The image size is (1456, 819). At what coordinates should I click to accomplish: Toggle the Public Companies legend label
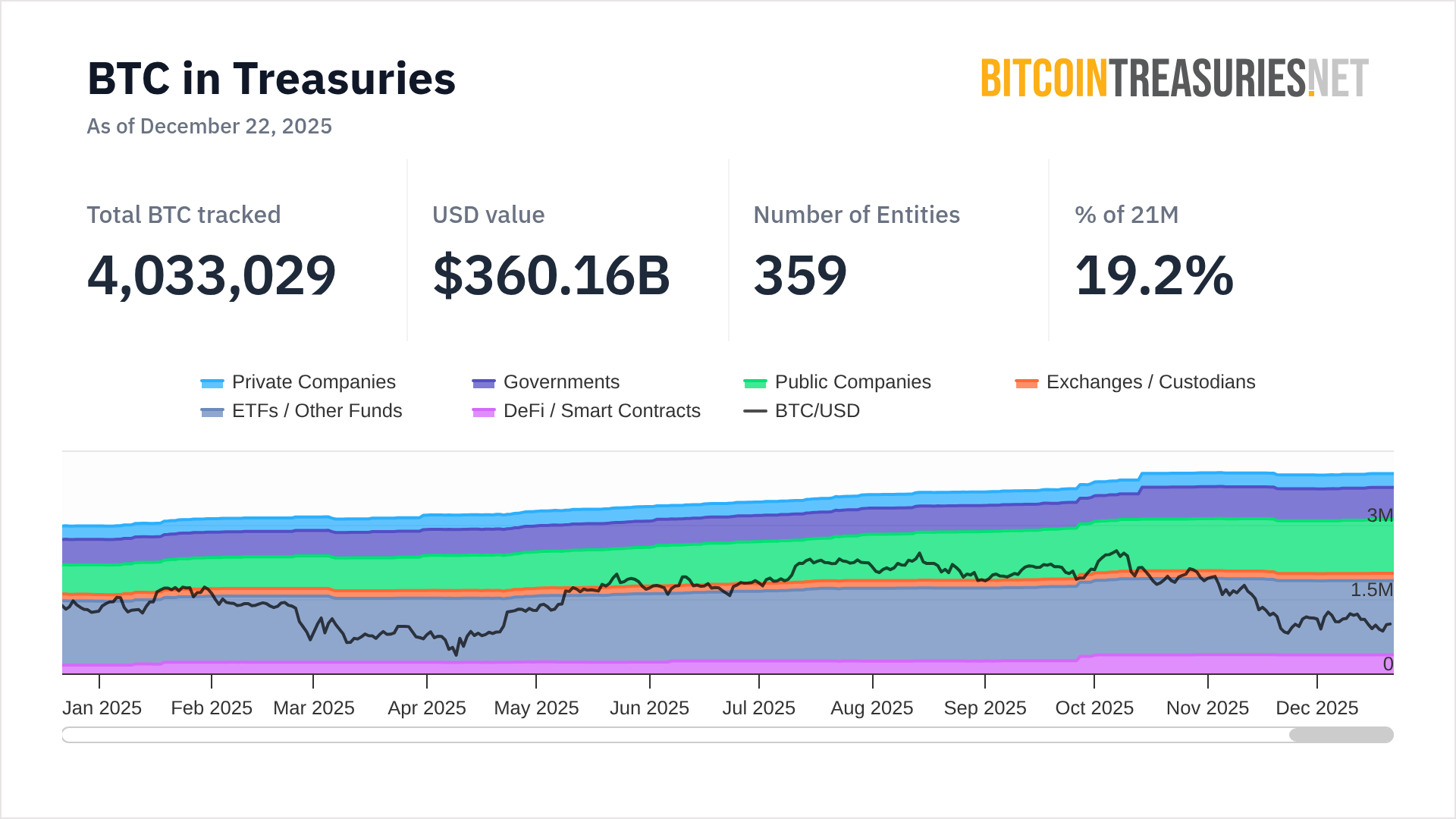pos(852,382)
